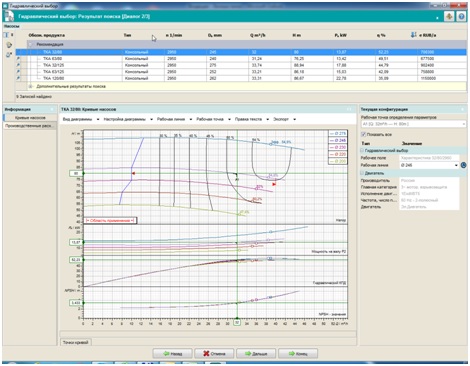
Task: Click the help question-mark icon in header
Action: point(461,16)
